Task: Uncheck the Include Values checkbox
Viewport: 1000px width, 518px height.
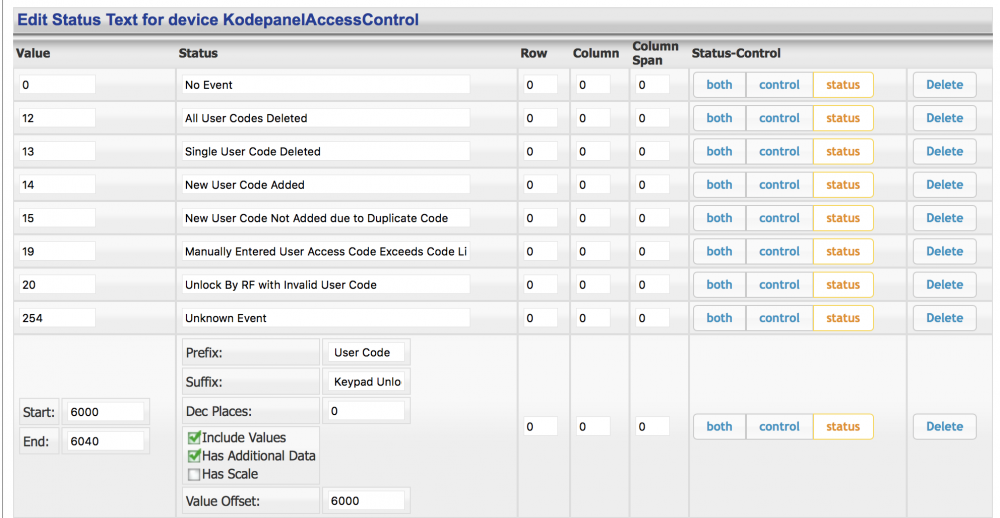Action: (194, 438)
